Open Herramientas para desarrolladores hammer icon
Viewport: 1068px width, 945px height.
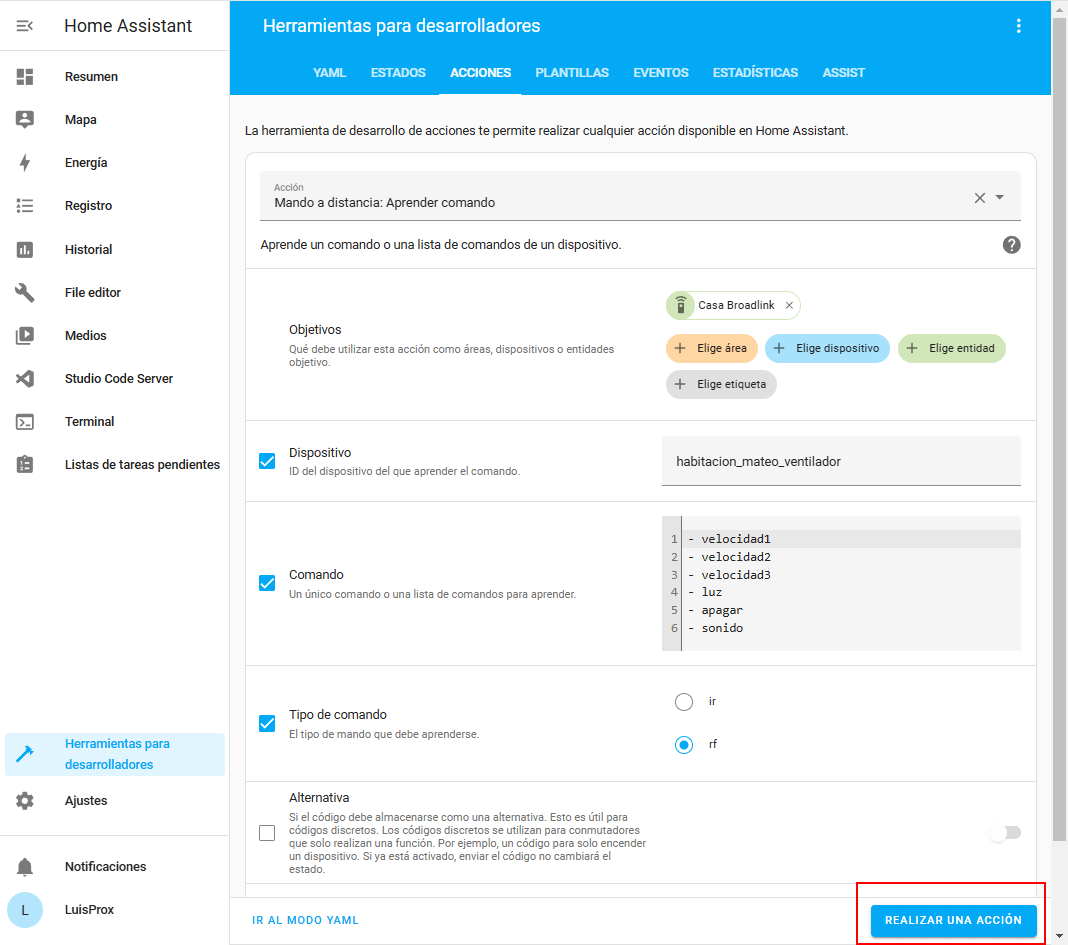pyautogui.click(x=25, y=754)
